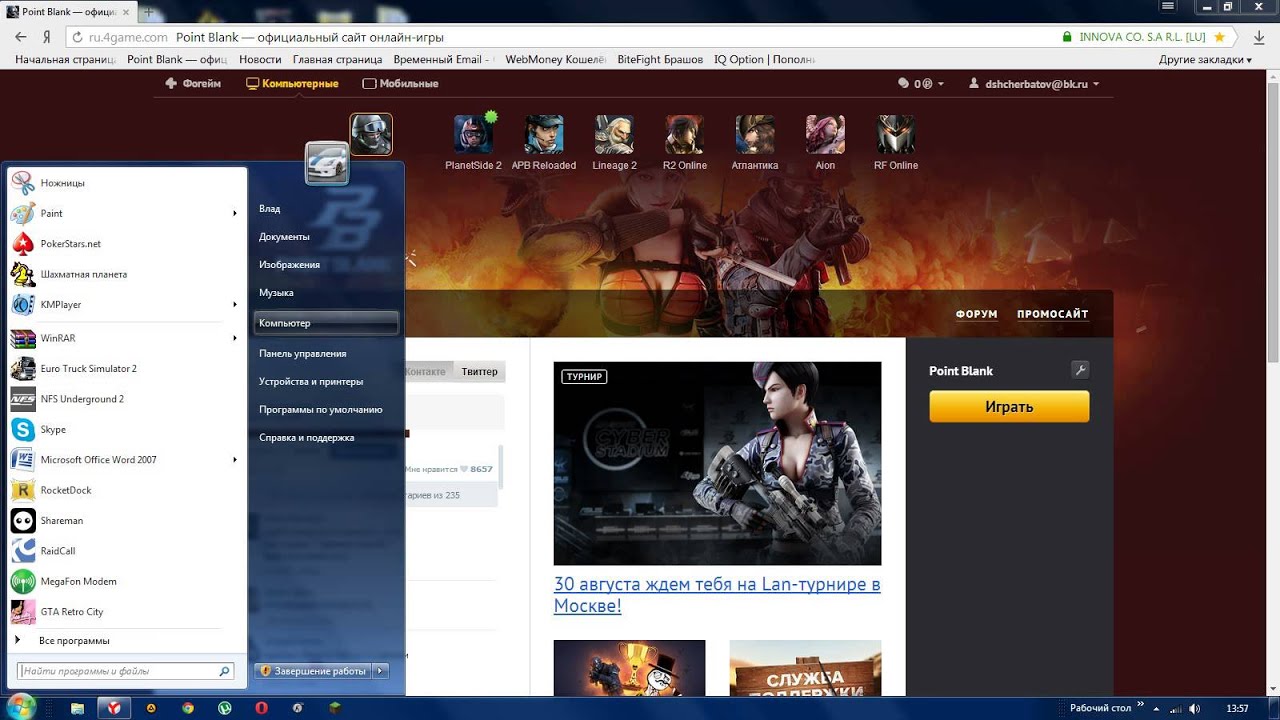1280x720 pixels.
Task: Launch Шахматная планета program
Action: coord(127,274)
